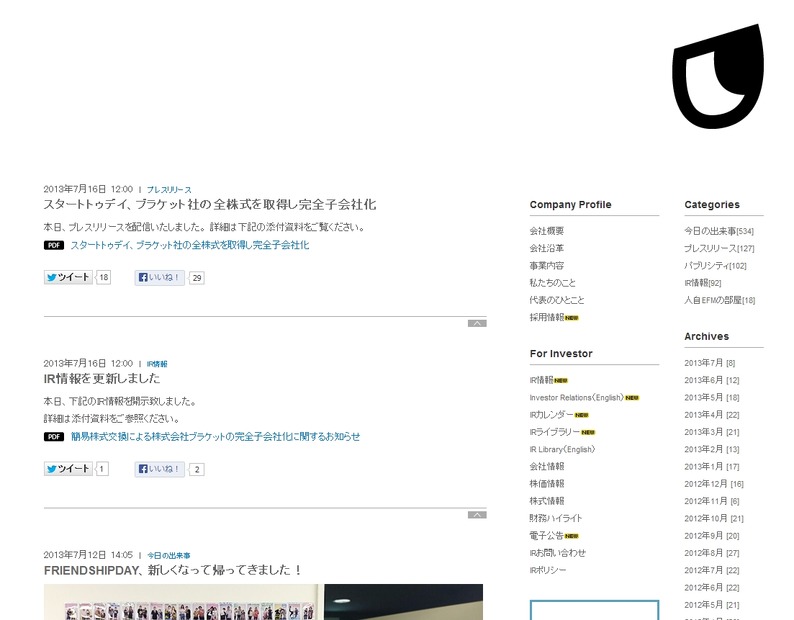This screenshot has width=794, height=620.
Task: Click the black eye-shaped site logo
Action: click(718, 76)
